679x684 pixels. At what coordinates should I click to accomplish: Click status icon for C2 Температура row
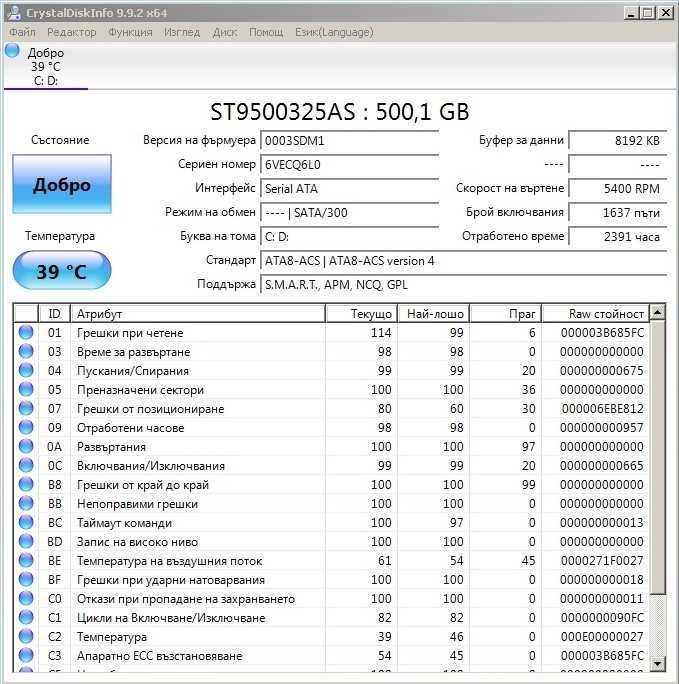tap(26, 636)
